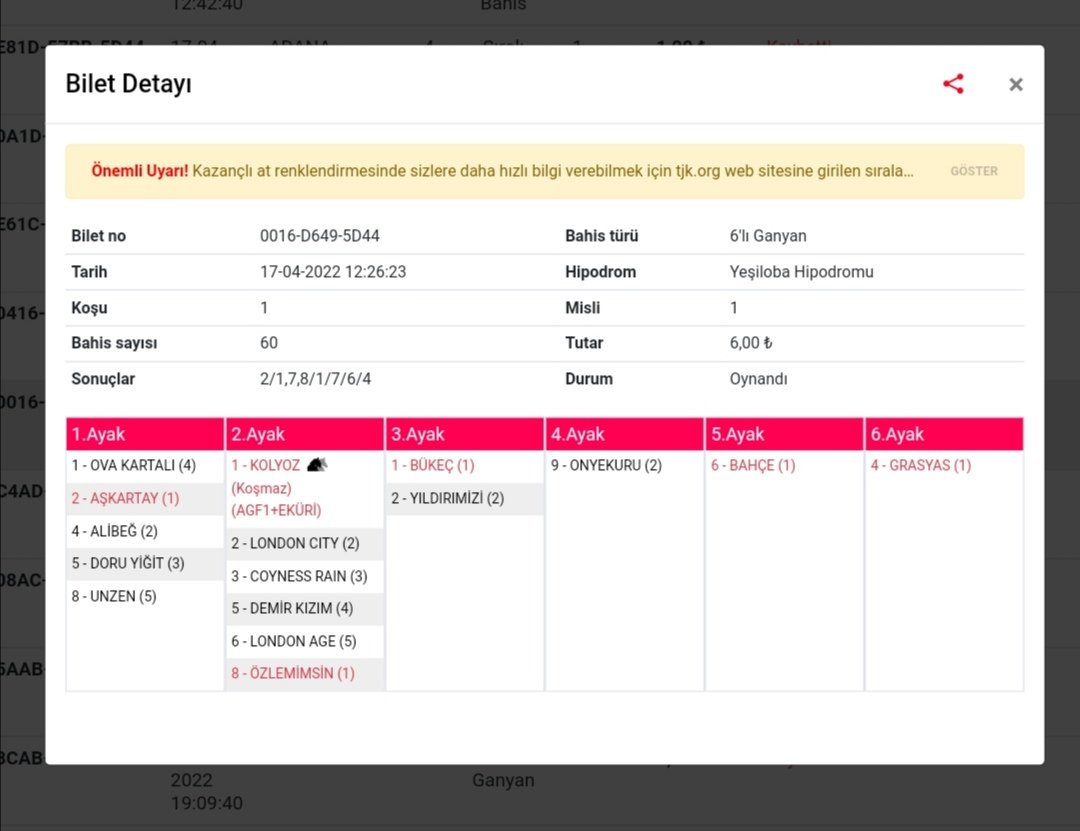Click the Bahis sayısı value 60
The image size is (1080, 831).
pos(269,343)
